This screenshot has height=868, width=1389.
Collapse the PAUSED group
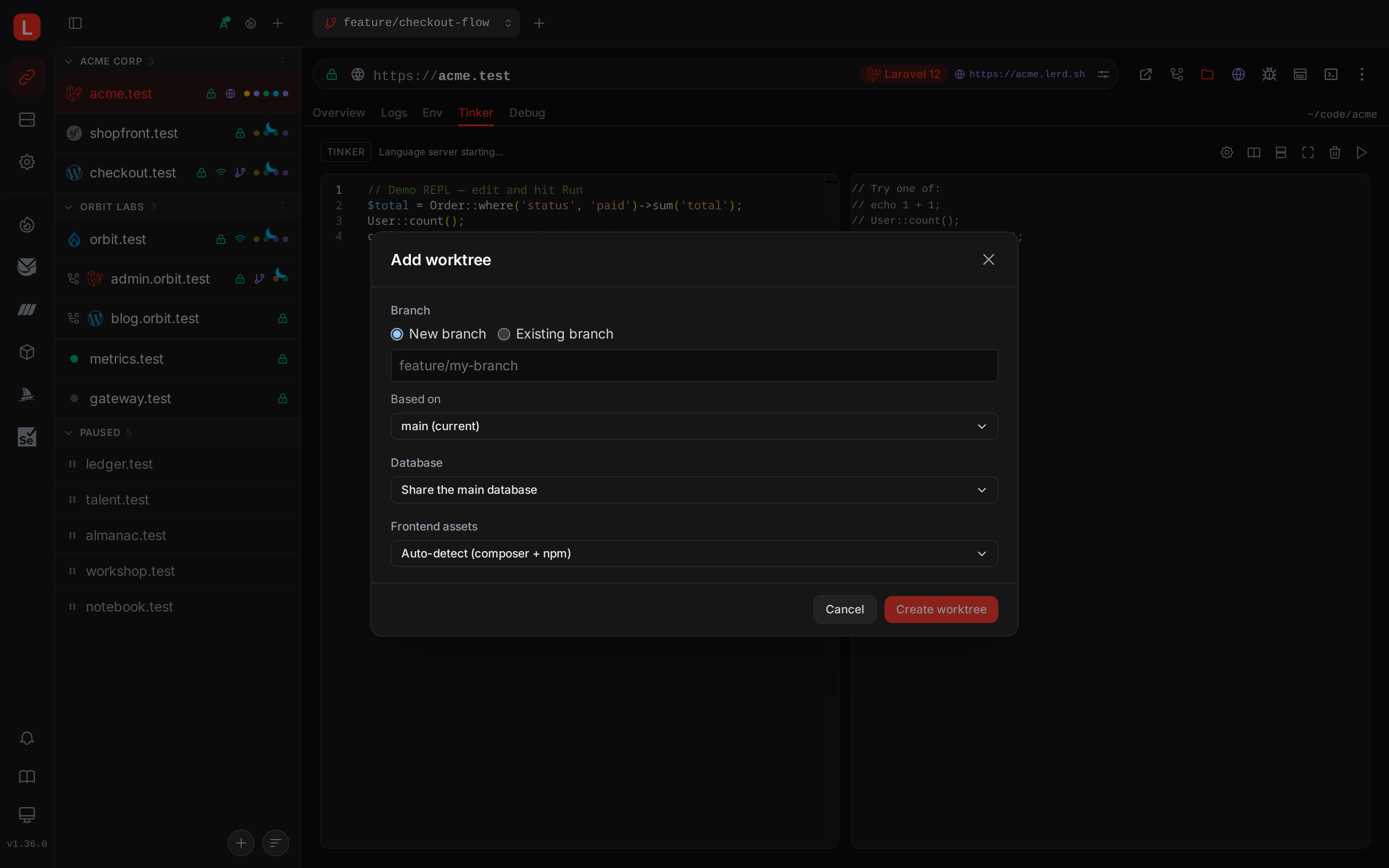68,432
